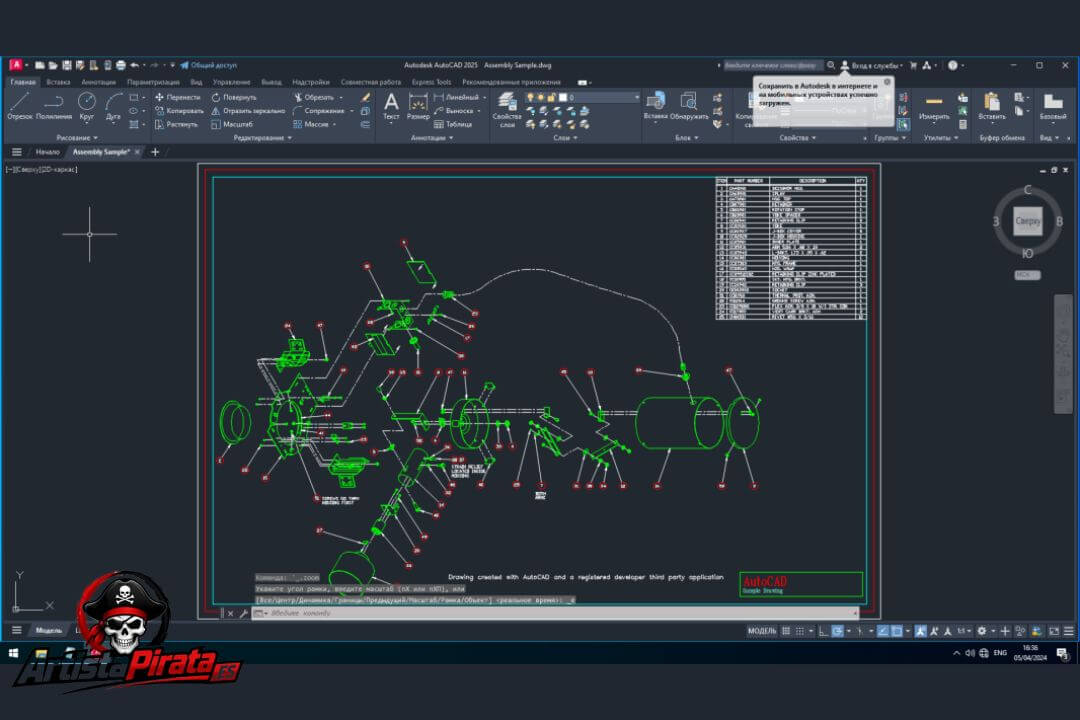Click the Обрезать (Trim) tool
The height and width of the screenshot is (720, 1080).
(x=314, y=97)
